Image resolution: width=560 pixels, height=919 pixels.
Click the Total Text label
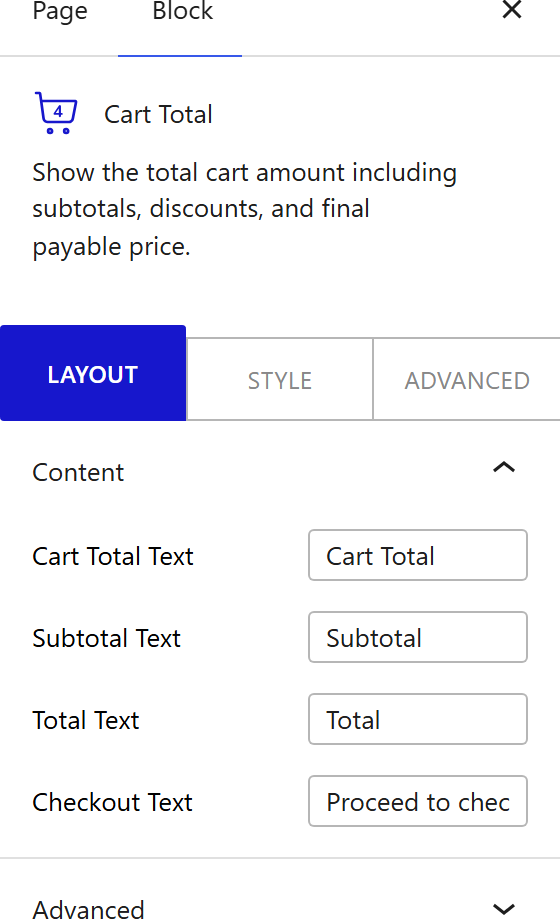(86, 720)
